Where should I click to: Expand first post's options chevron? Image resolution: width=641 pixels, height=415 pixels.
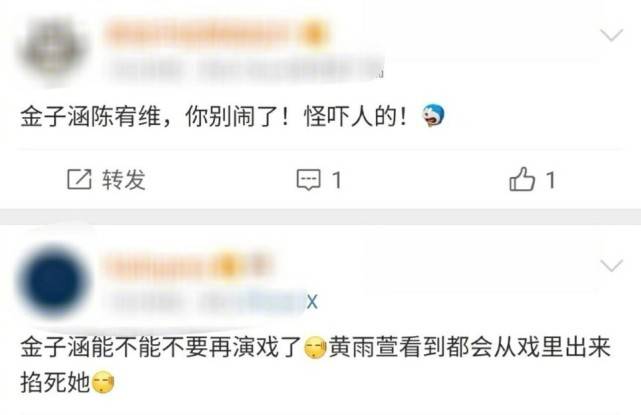pos(612,35)
